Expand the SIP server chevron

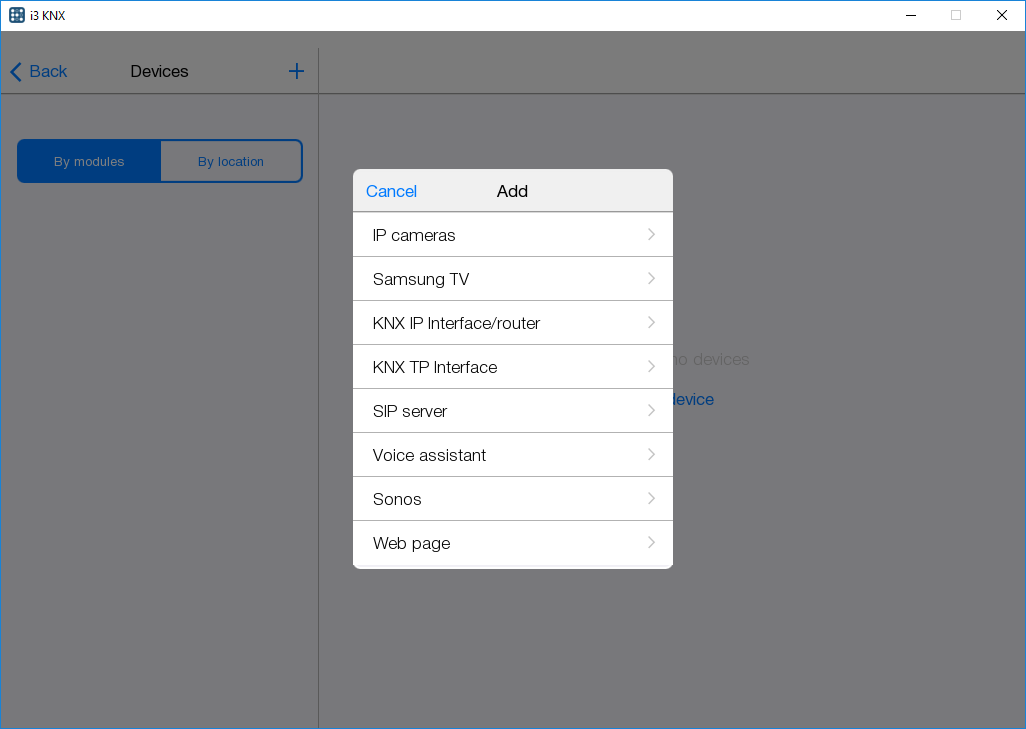651,411
